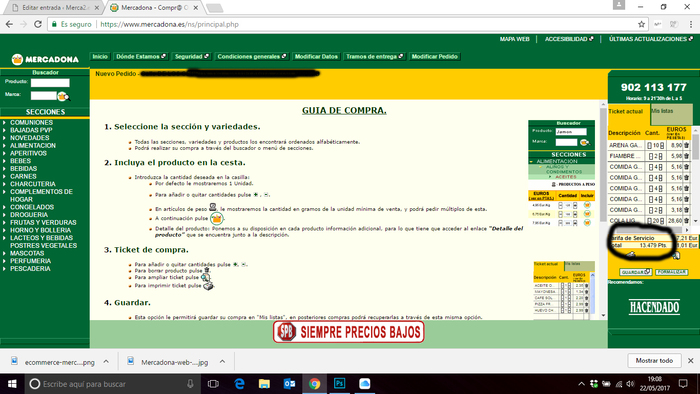Open Outlook from taskbar

click(x=289, y=384)
